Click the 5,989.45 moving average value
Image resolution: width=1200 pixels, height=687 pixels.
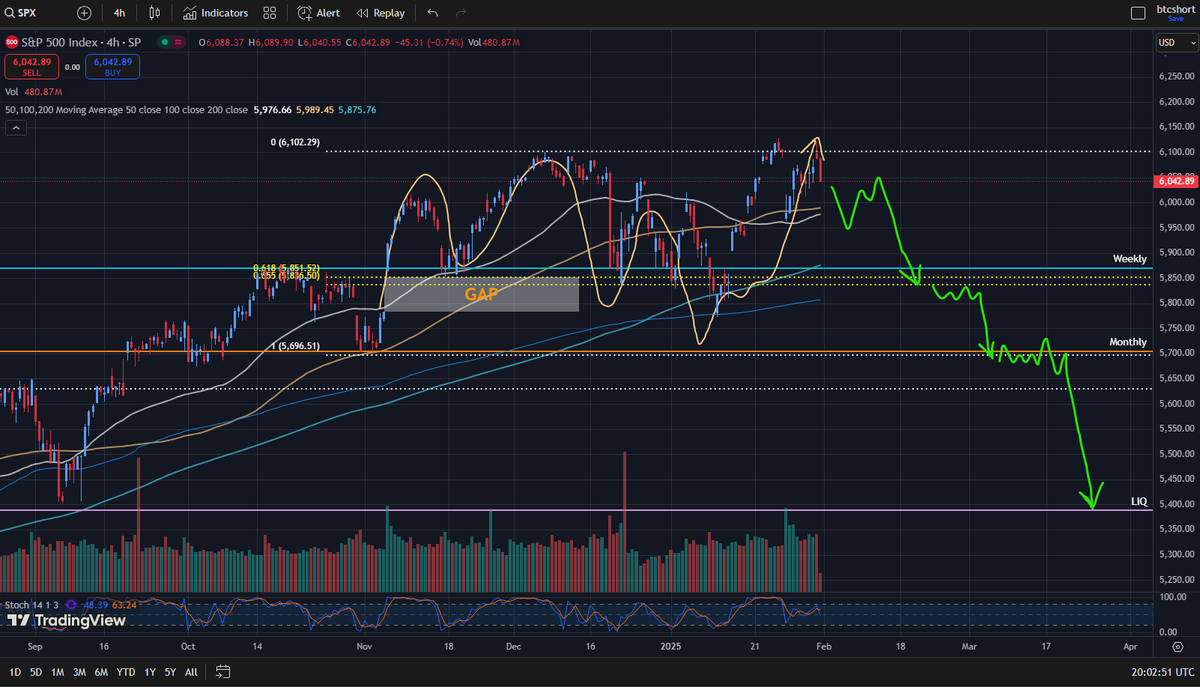pyautogui.click(x=316, y=110)
